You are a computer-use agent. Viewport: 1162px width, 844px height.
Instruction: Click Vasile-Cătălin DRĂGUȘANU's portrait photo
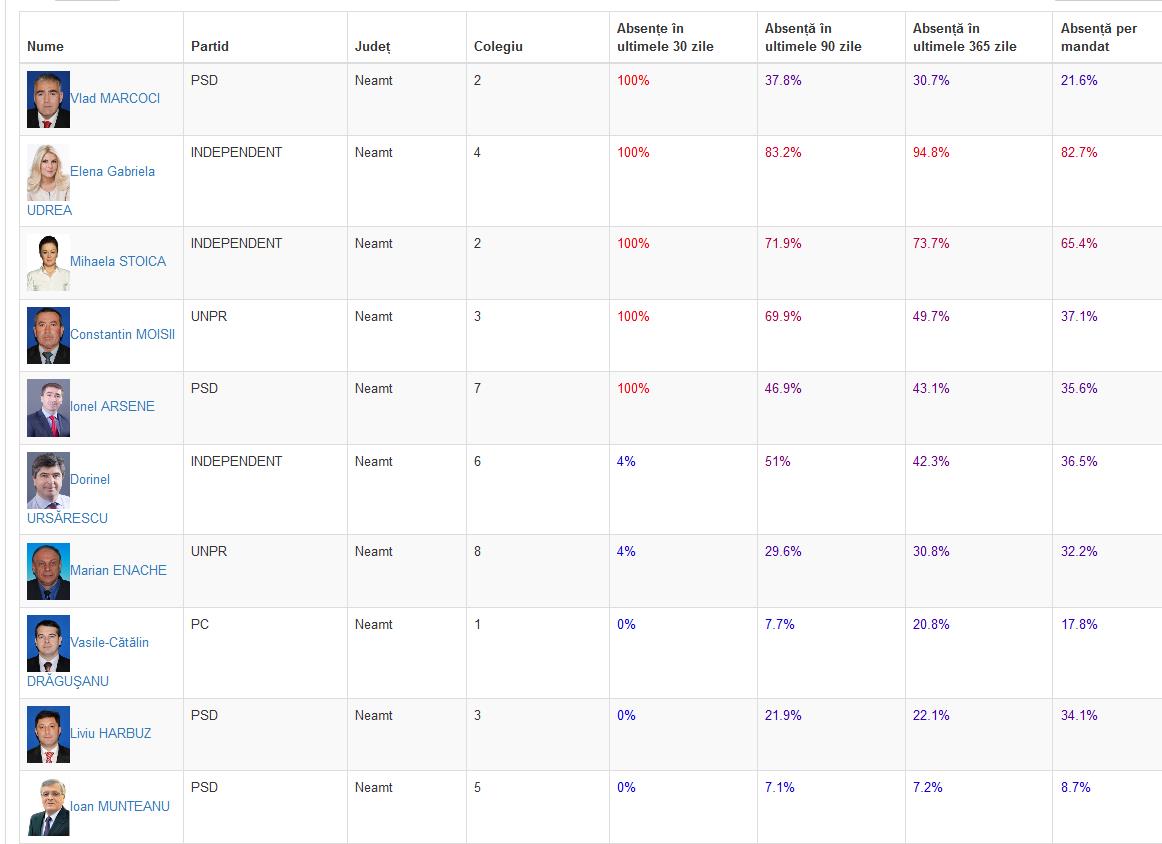pos(48,643)
